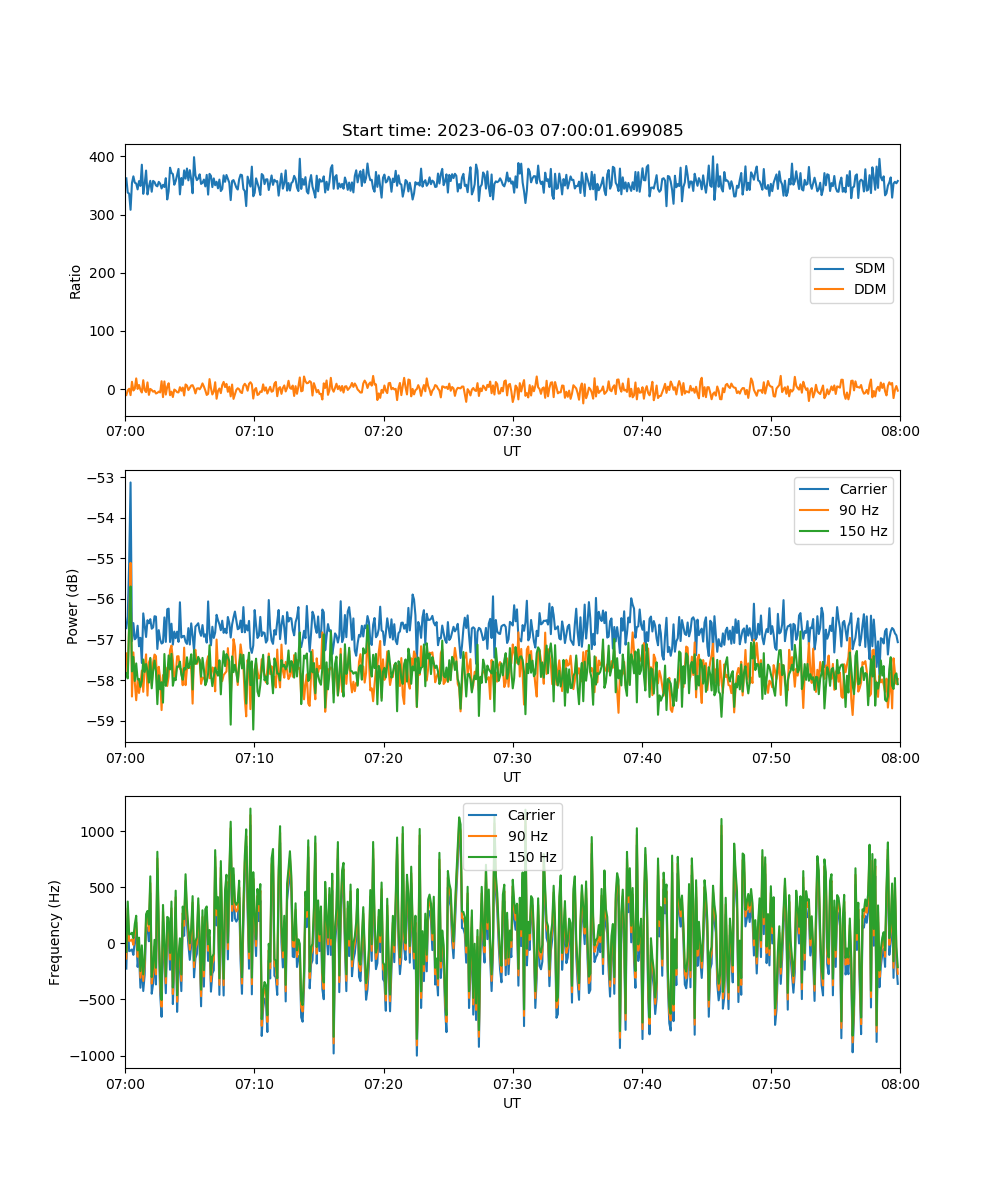This screenshot has width=1000, height=1200.
Task: Click the "Start time: 2023-06-03 07:00:01.699085" title
Action: [x=512, y=131]
